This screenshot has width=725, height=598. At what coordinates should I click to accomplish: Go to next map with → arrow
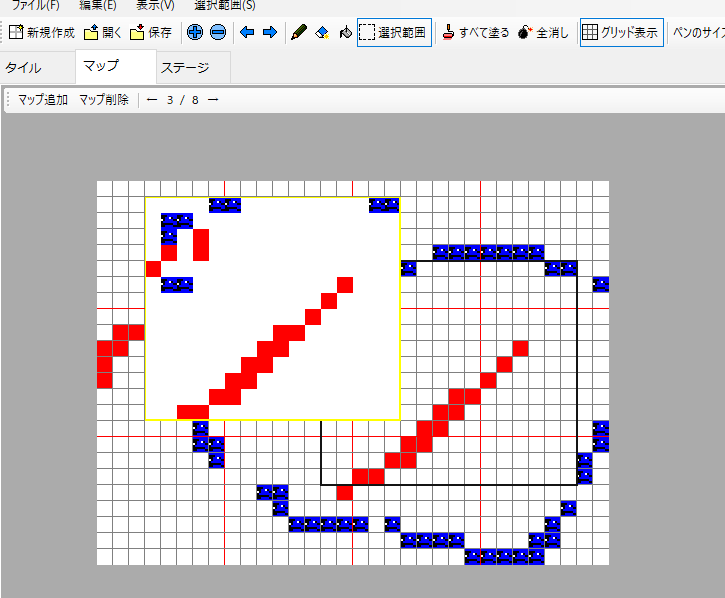click(213, 100)
